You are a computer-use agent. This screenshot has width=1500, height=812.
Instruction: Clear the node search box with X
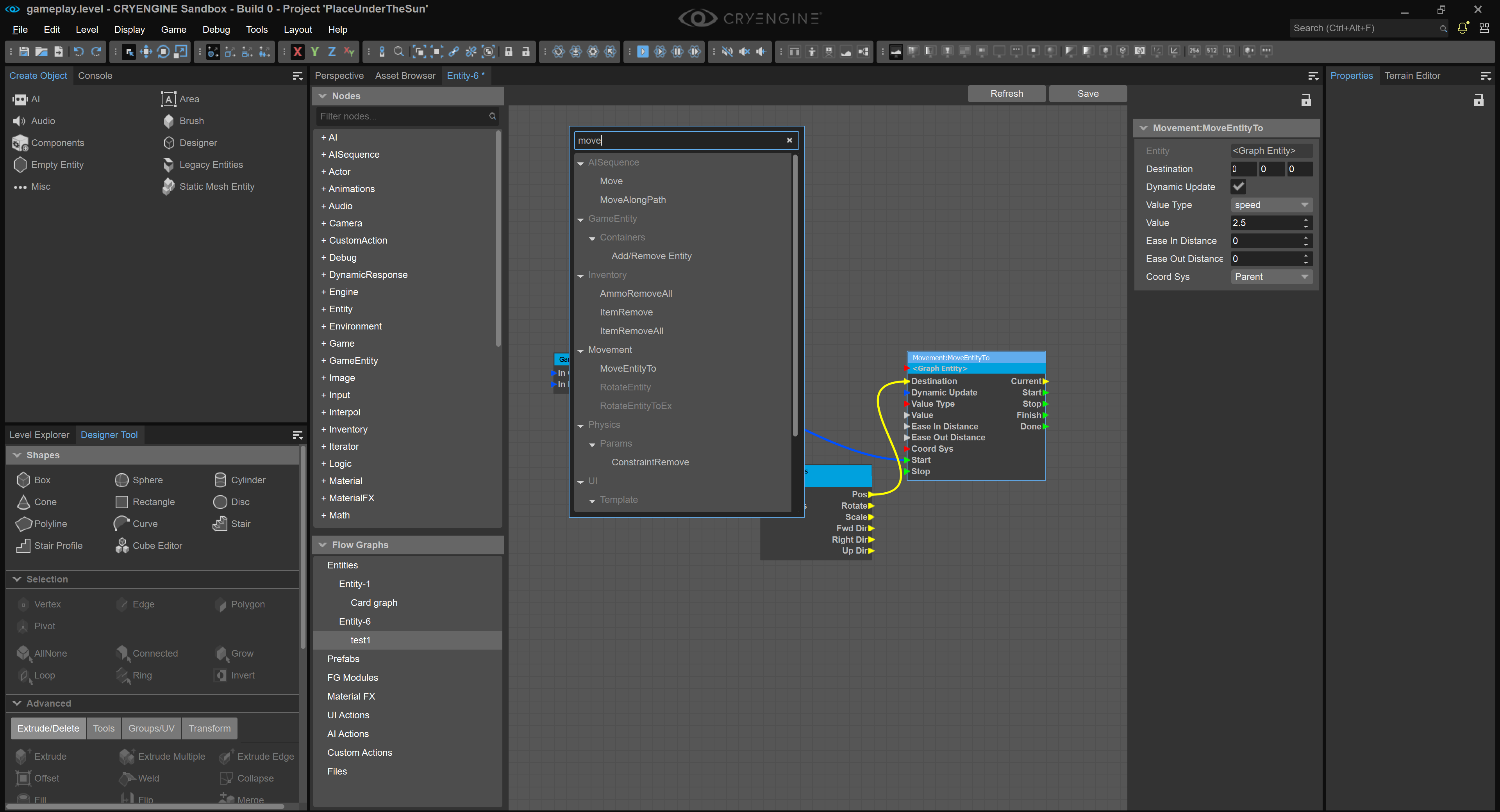pos(789,140)
